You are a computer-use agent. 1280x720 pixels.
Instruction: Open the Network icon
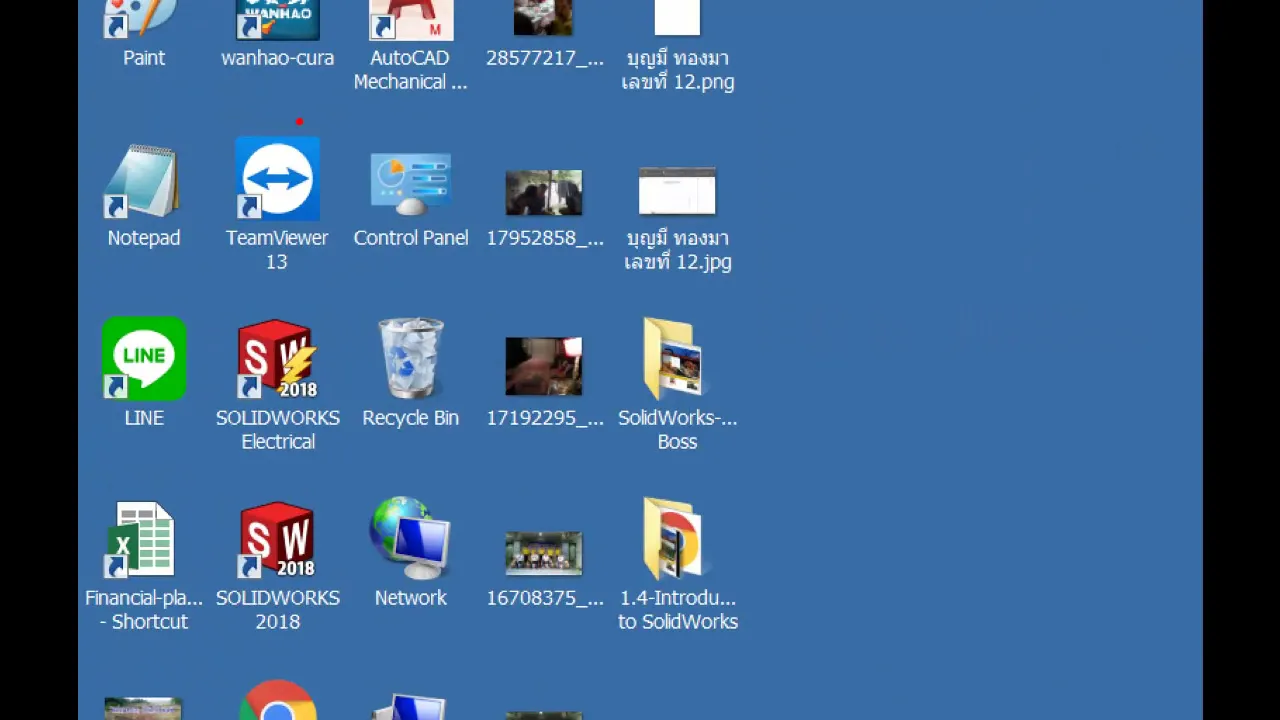click(410, 538)
